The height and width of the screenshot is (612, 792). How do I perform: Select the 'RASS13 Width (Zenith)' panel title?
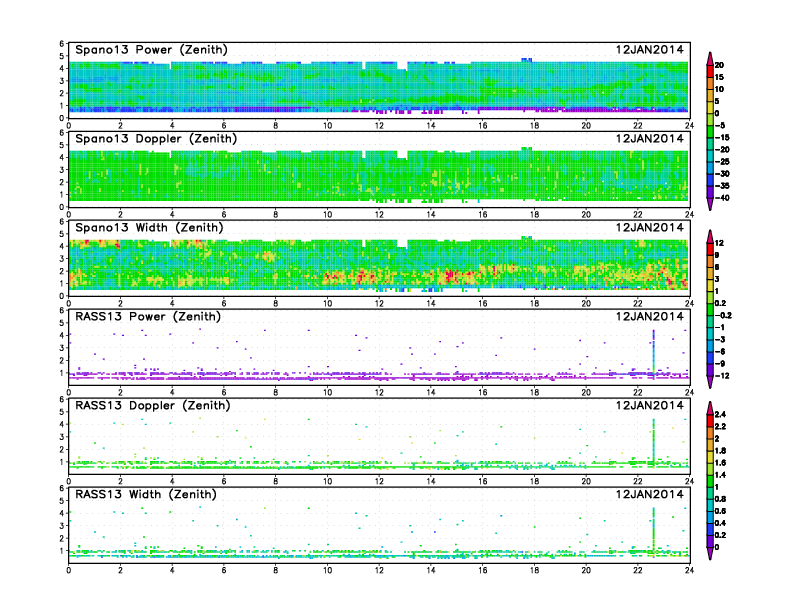point(146,494)
